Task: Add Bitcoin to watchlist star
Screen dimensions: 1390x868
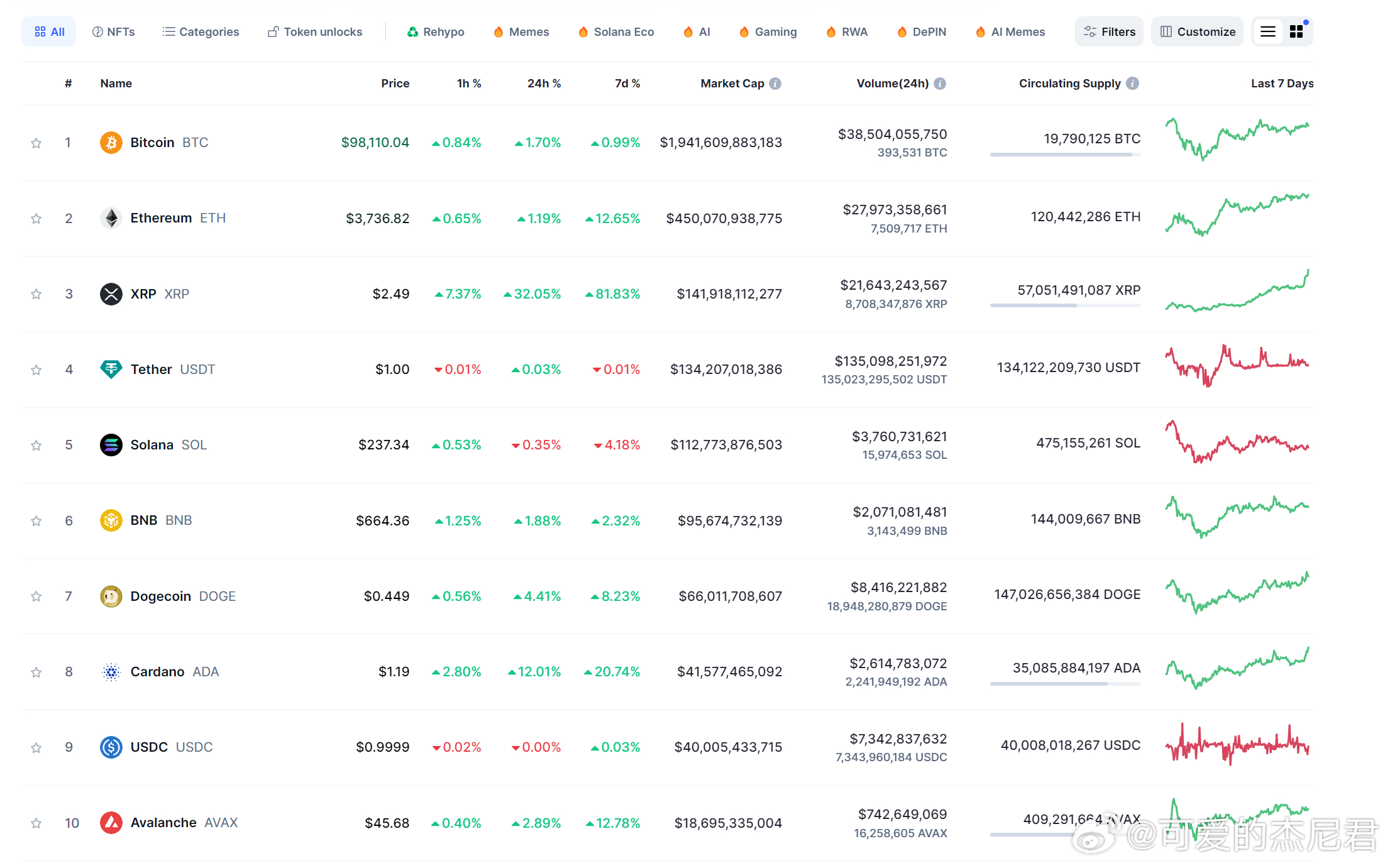Action: 36,143
